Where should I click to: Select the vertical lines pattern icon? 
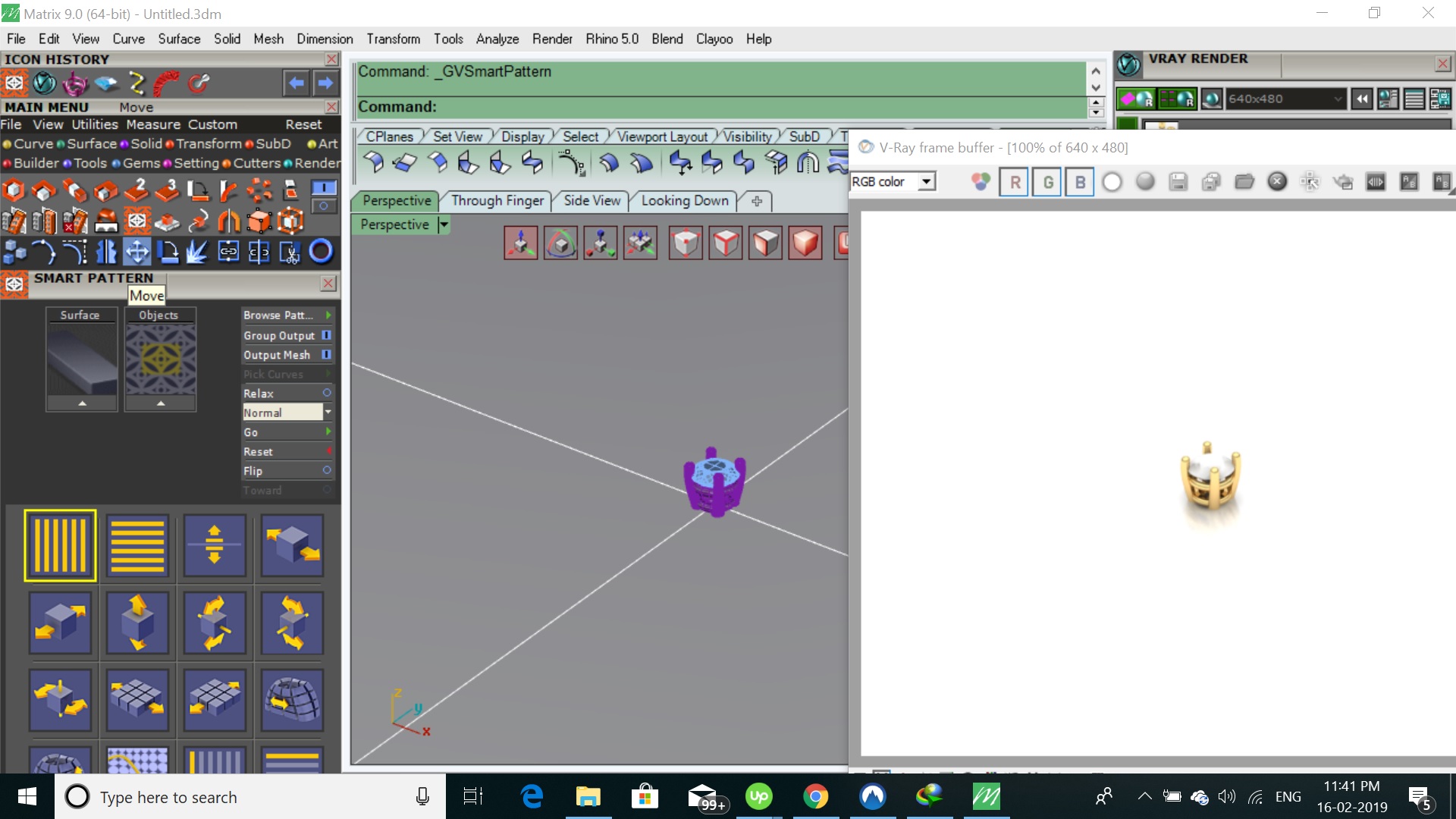[x=60, y=545]
